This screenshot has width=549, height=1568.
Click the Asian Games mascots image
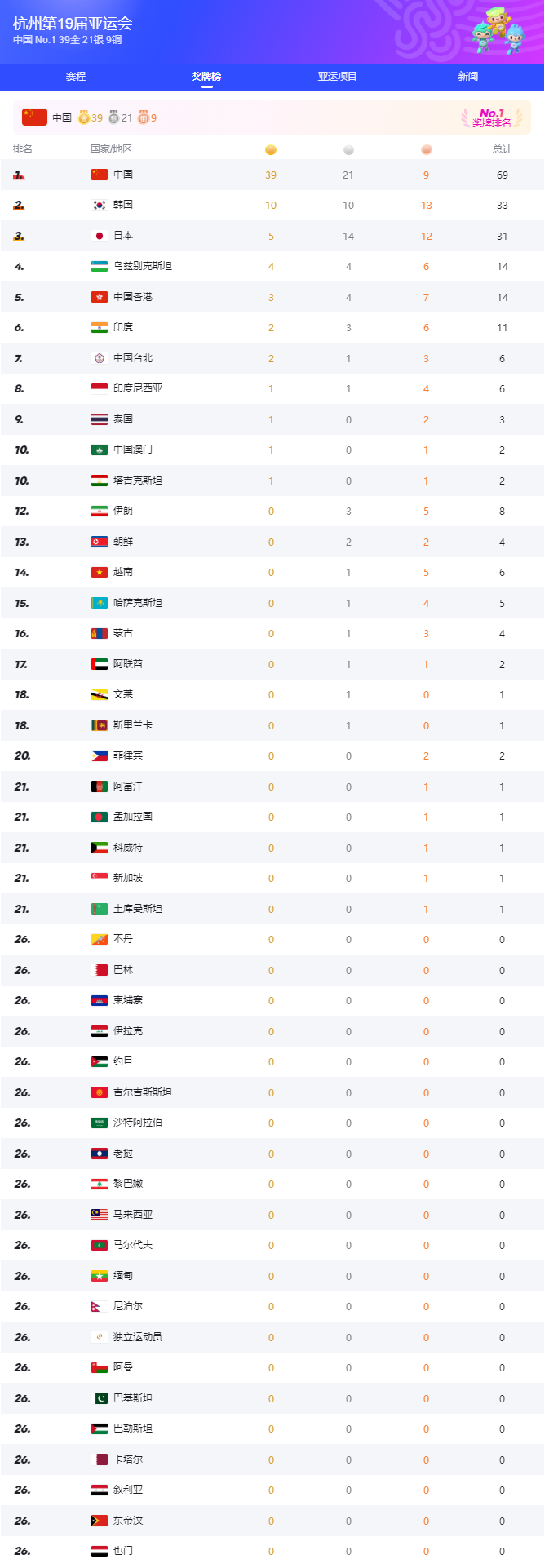498,31
